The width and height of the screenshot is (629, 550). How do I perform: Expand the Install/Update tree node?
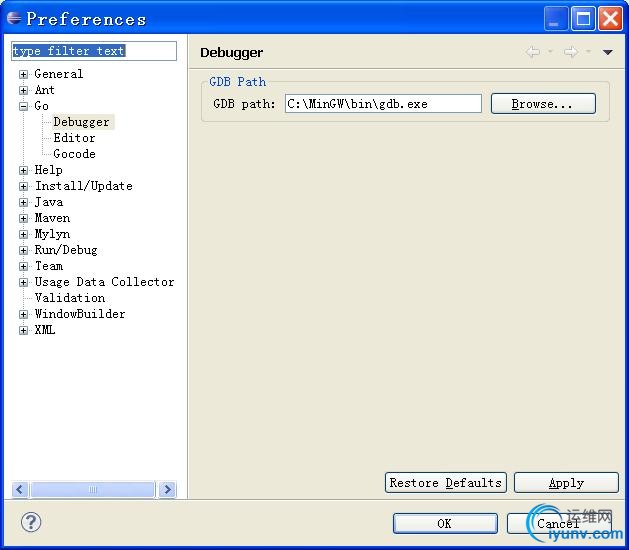(23, 187)
